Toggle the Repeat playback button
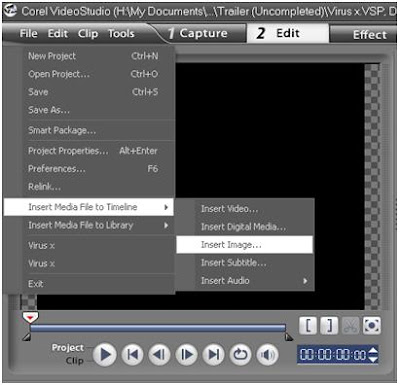Viewport: 400px width, 385px height. point(240,354)
